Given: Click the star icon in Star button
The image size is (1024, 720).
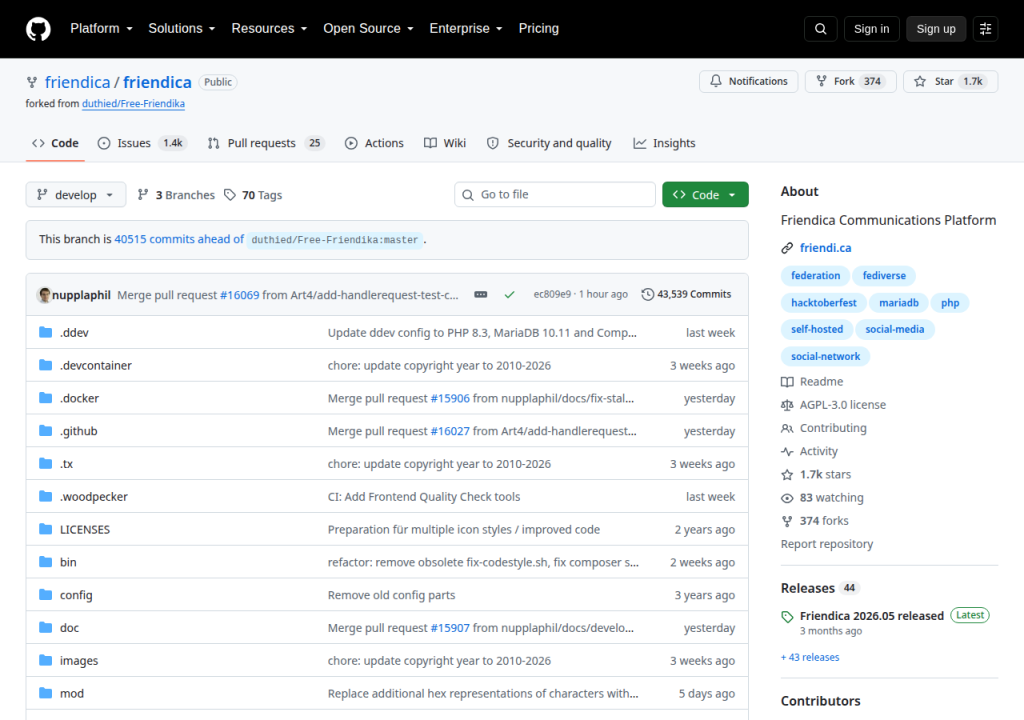Looking at the screenshot, I should pos(920,81).
